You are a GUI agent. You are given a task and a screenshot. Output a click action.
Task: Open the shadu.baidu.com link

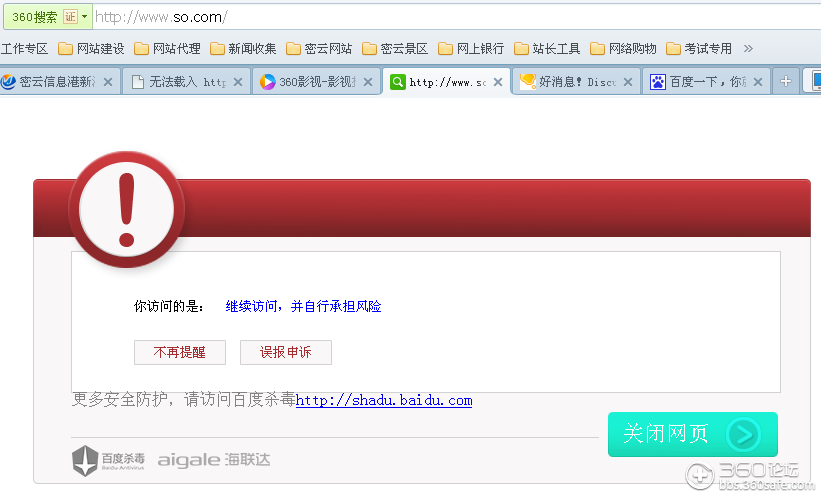[384, 401]
